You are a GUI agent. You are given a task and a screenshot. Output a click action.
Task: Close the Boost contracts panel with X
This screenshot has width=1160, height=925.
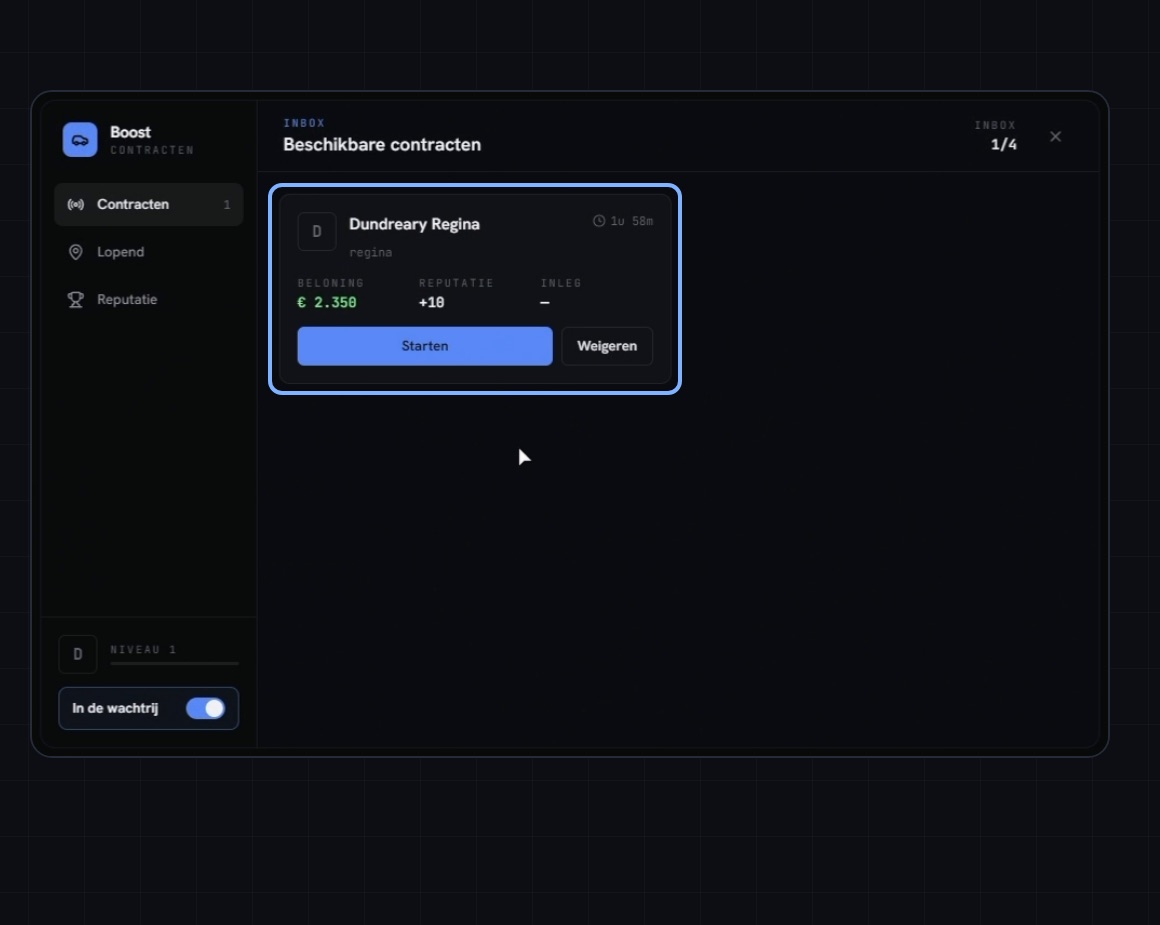point(1056,136)
